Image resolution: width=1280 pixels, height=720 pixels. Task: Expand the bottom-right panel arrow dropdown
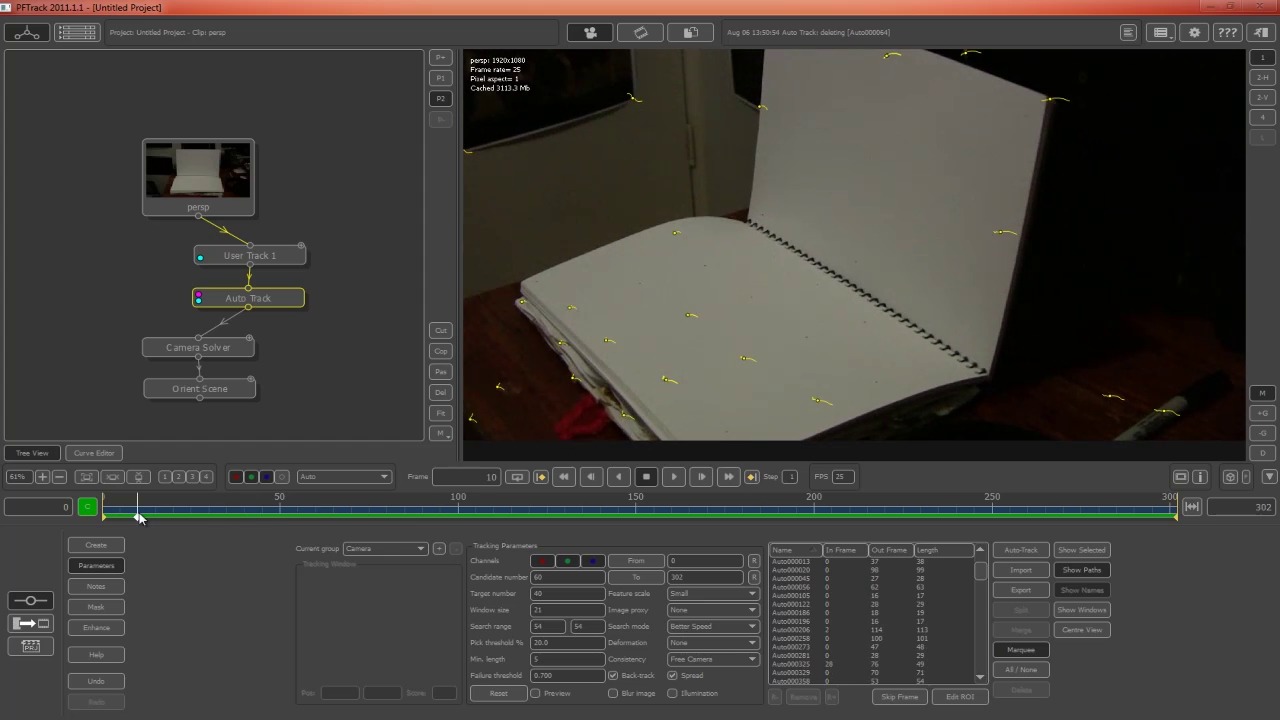[x=1269, y=476]
